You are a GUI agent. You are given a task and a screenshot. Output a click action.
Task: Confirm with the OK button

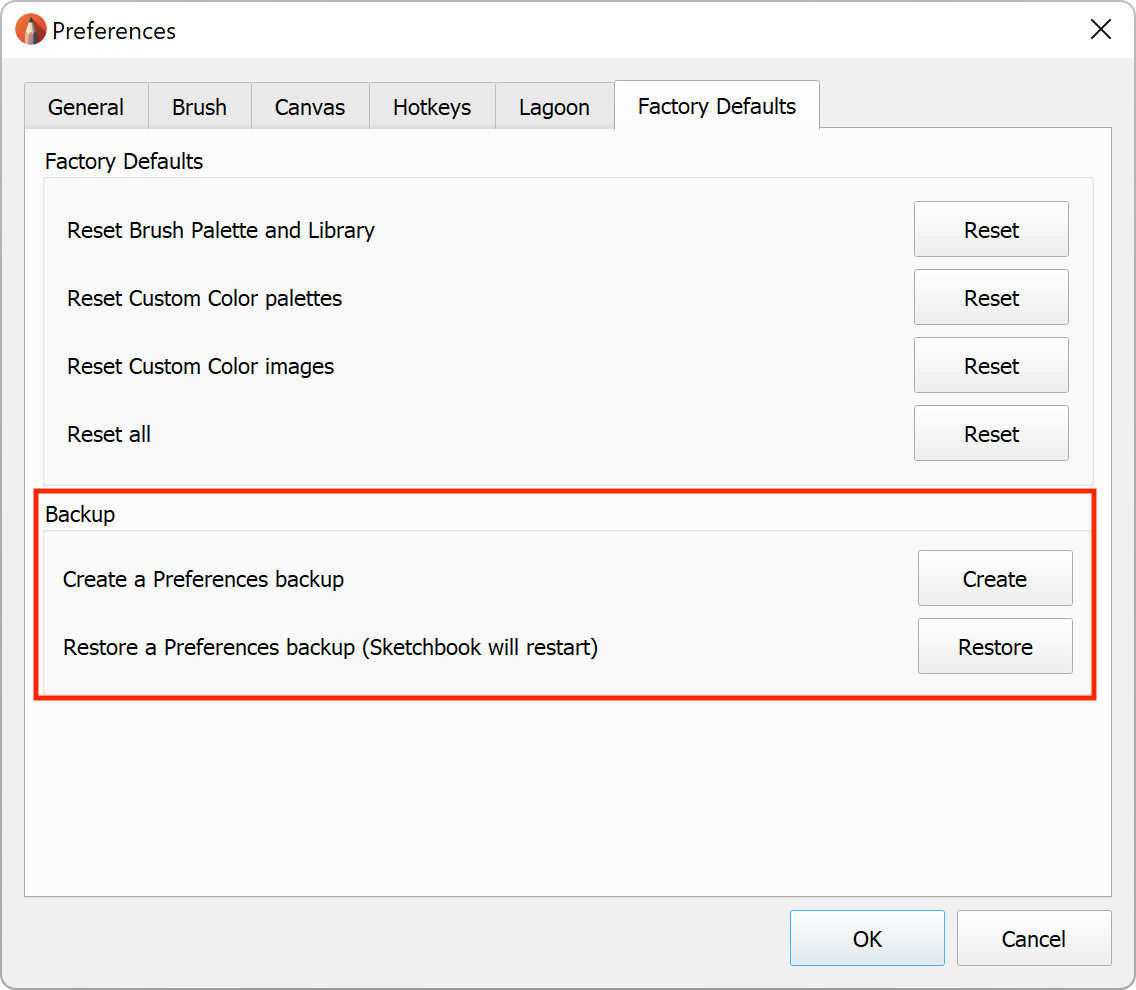(867, 939)
